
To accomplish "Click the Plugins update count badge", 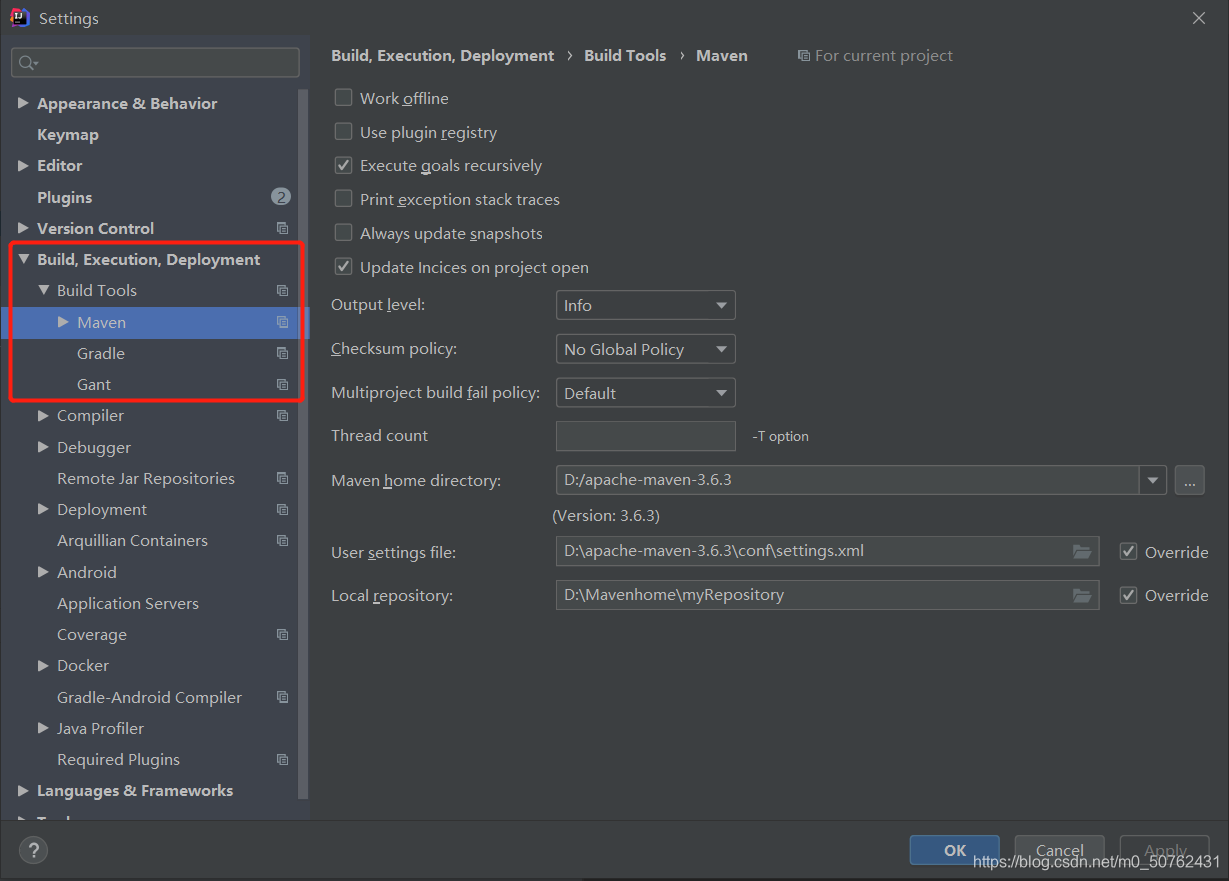I will pos(281,197).
